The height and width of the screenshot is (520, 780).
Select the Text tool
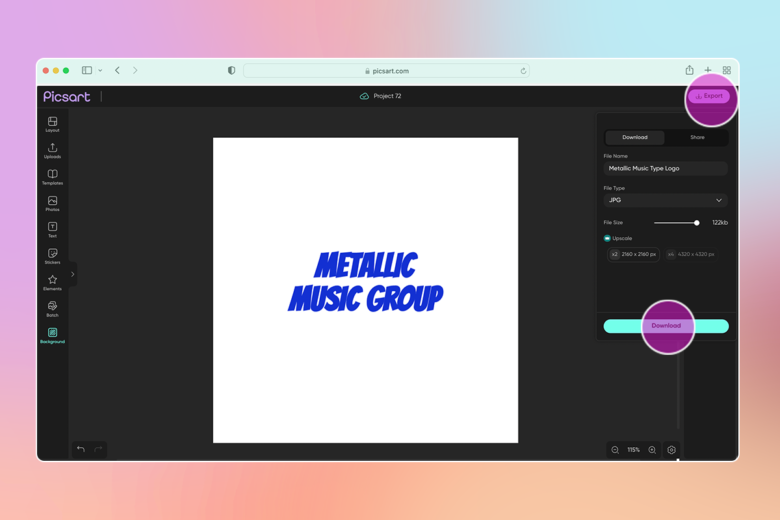52,229
